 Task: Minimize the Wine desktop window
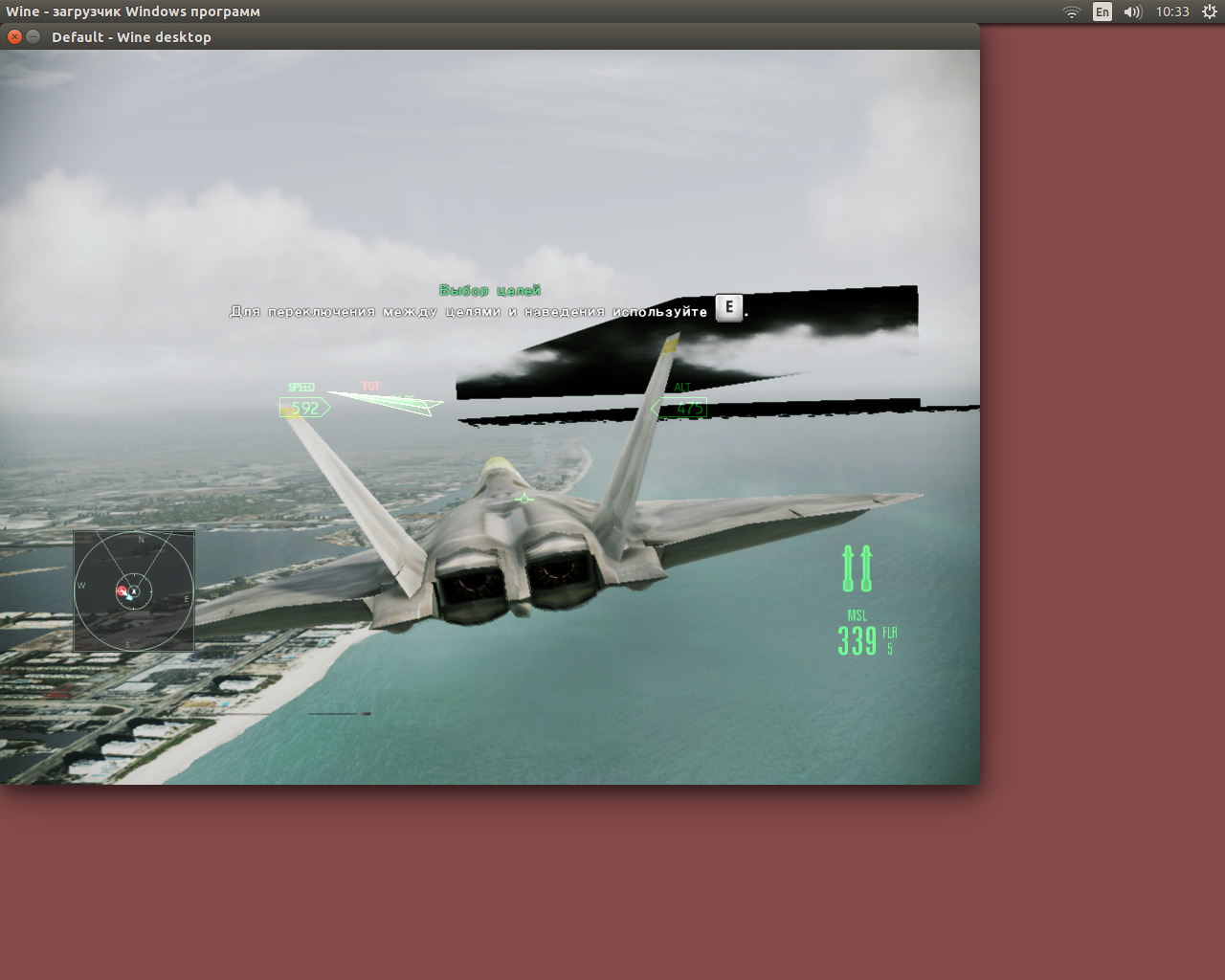33,36
